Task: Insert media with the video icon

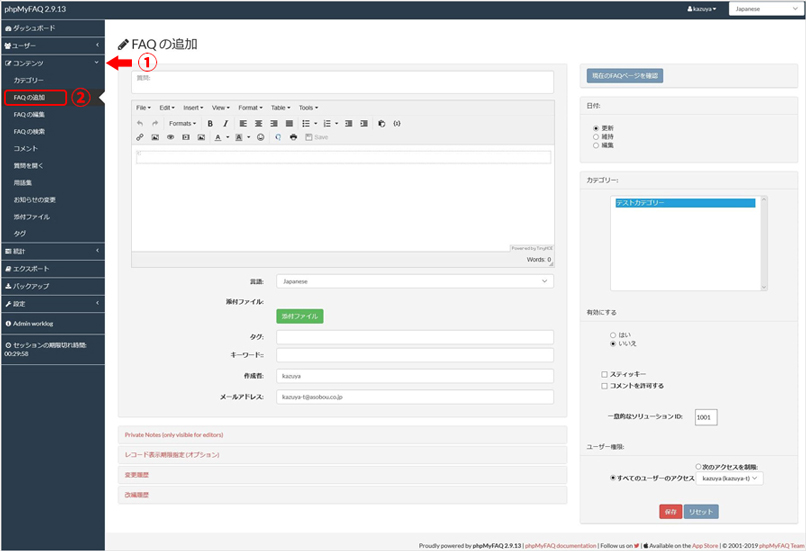Action: tap(186, 137)
